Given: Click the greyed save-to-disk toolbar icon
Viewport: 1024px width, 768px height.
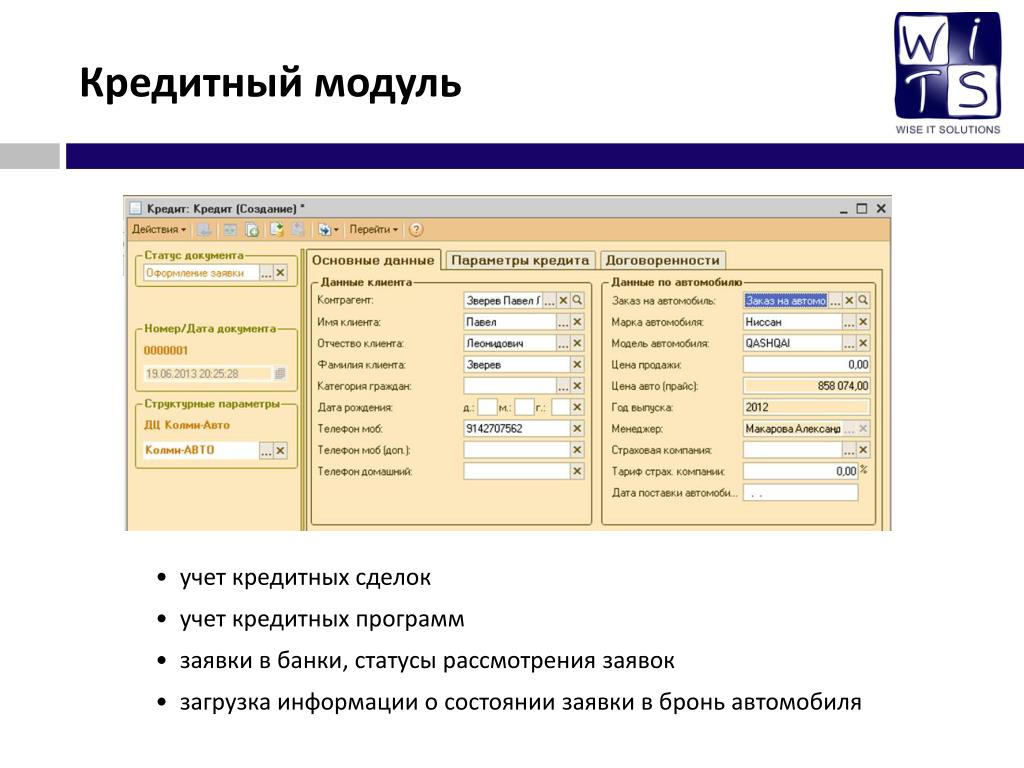Looking at the screenshot, I should (204, 230).
